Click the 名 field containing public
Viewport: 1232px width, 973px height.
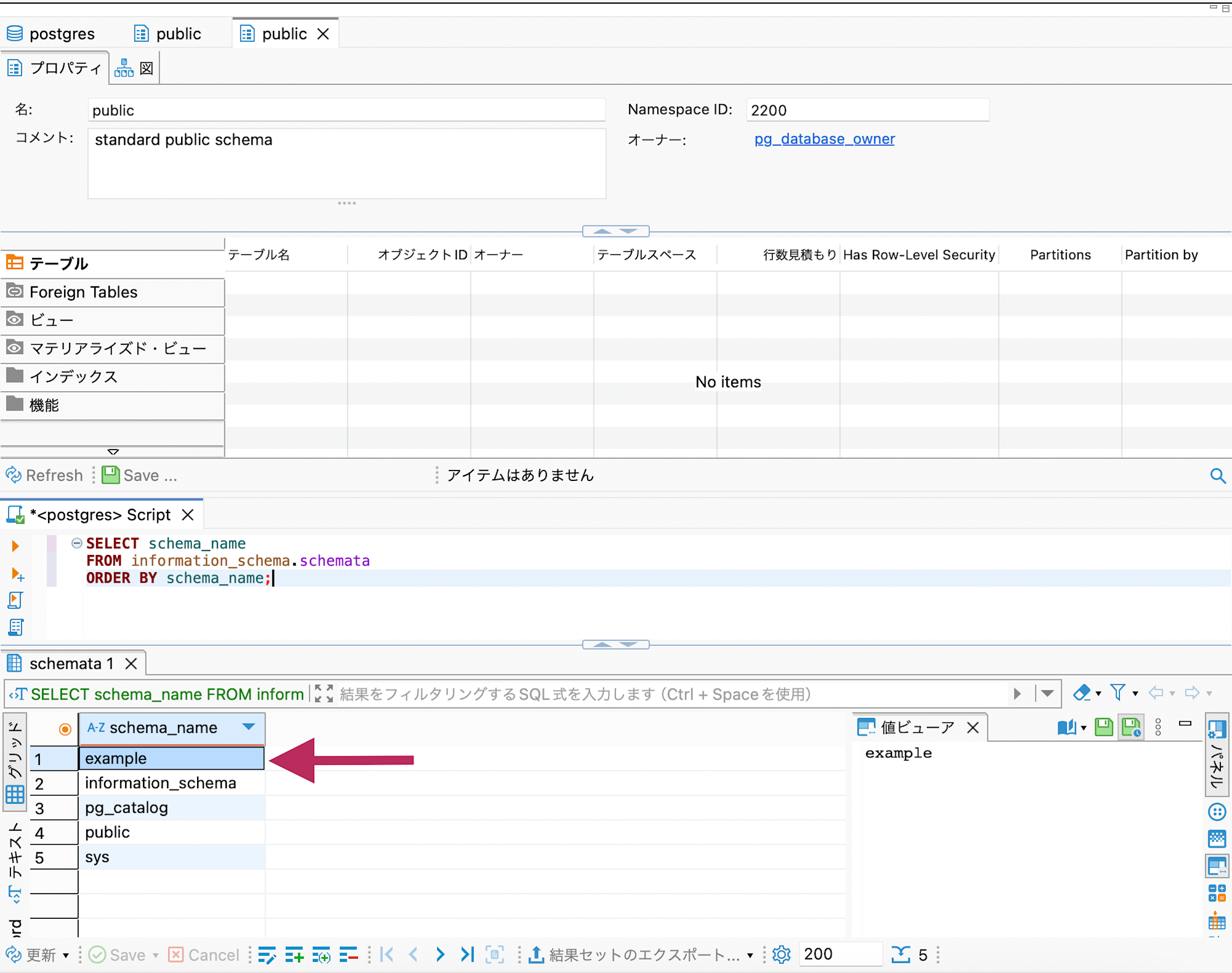pos(346,110)
